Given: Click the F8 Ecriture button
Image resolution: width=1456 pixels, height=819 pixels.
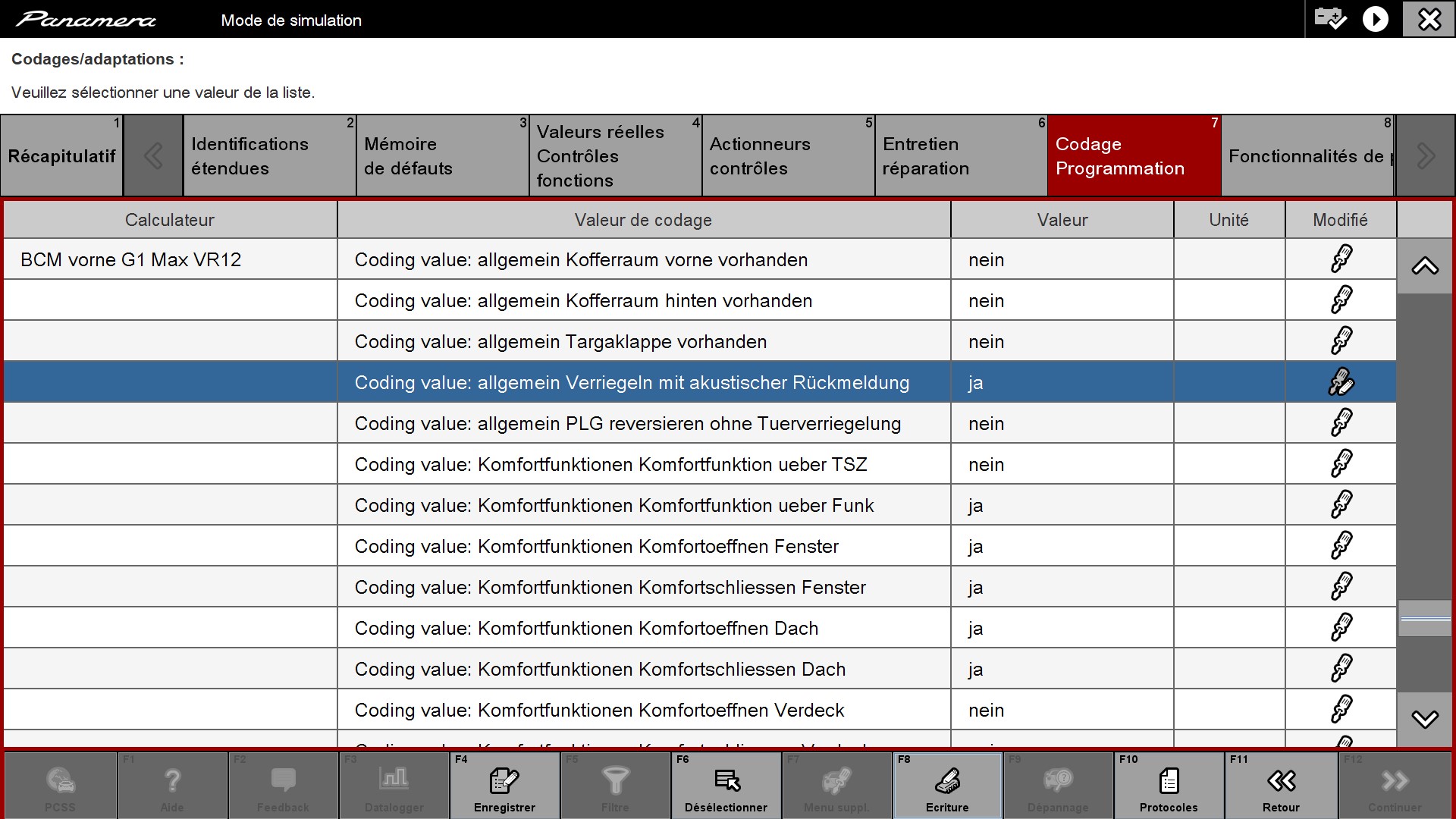Looking at the screenshot, I should tap(948, 786).
